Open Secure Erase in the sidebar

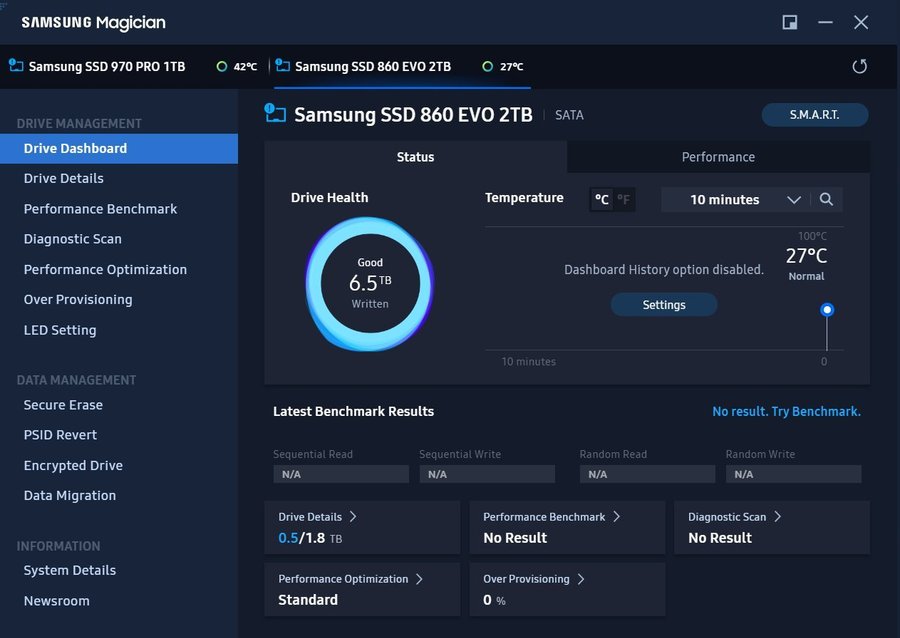[63, 405]
